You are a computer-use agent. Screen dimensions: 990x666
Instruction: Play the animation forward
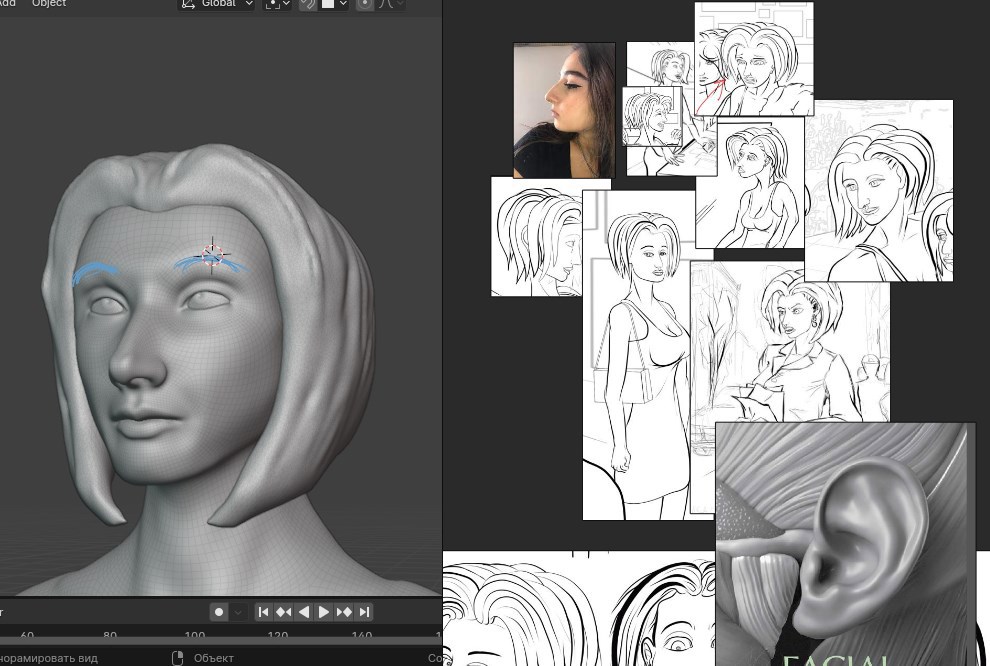tap(323, 612)
